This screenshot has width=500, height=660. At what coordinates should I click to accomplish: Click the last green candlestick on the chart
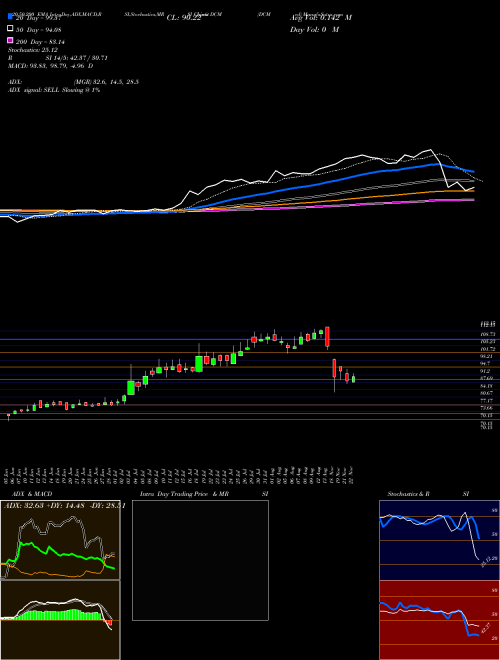coord(353,379)
